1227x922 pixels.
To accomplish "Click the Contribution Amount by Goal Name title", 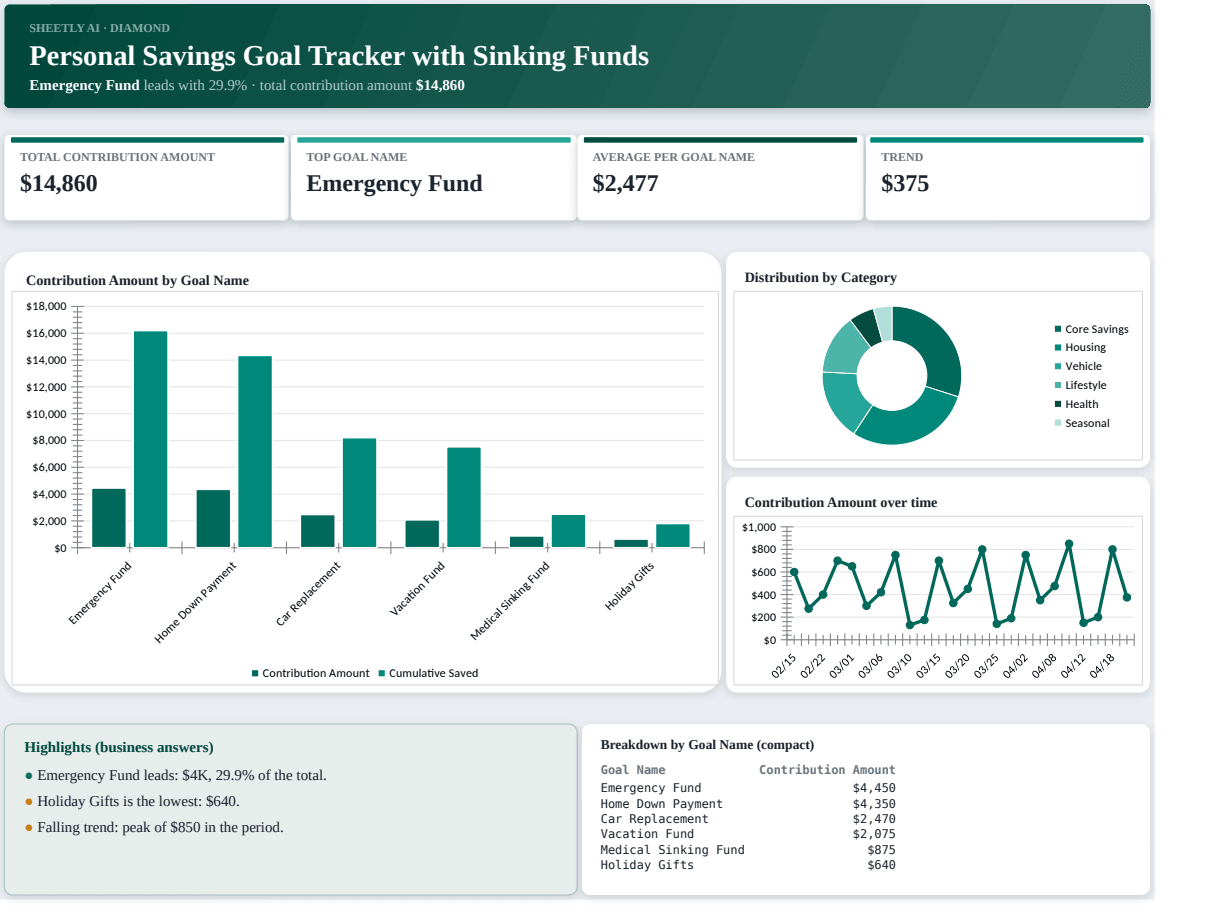I will (137, 281).
